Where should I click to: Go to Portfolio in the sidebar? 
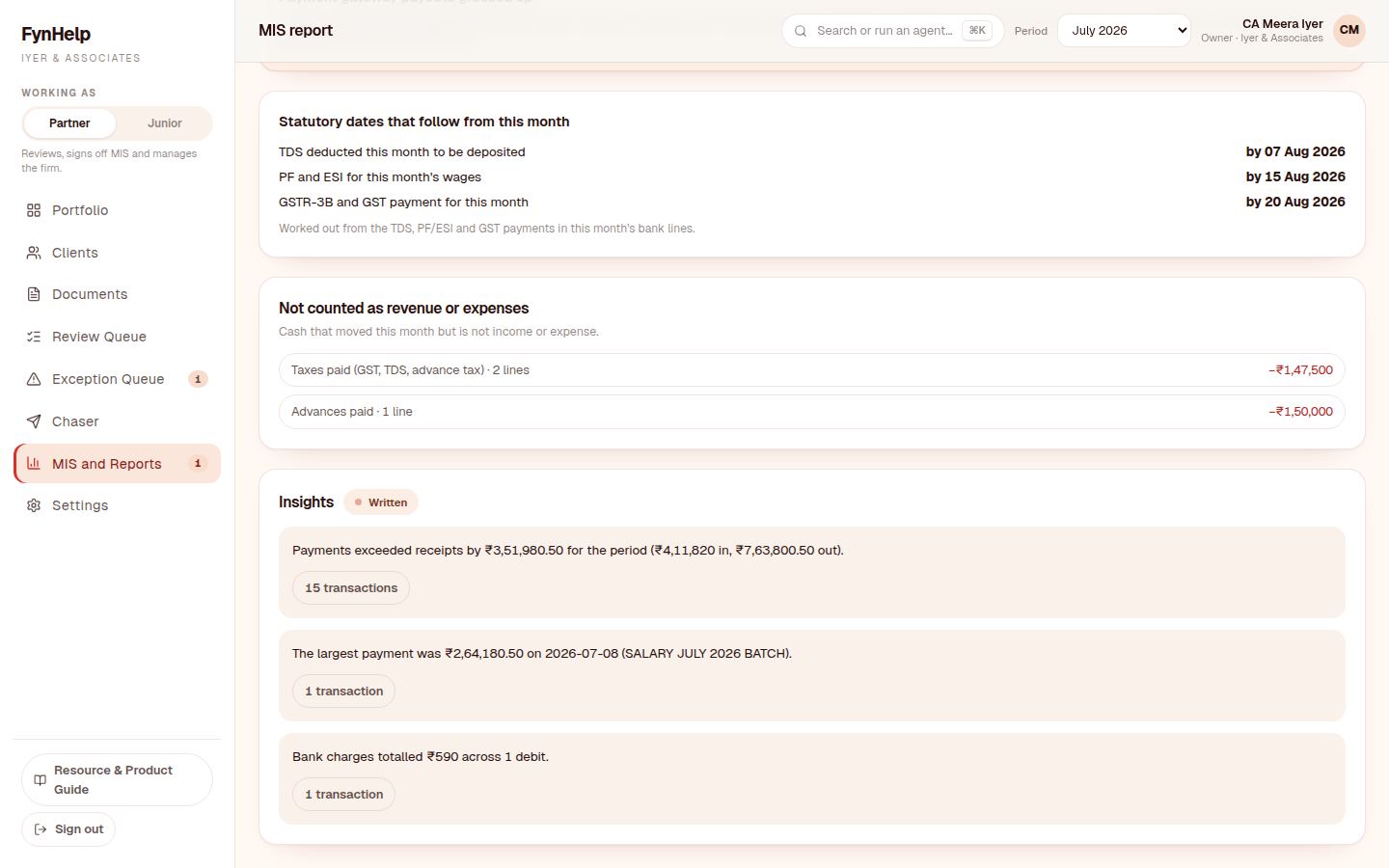(117, 210)
